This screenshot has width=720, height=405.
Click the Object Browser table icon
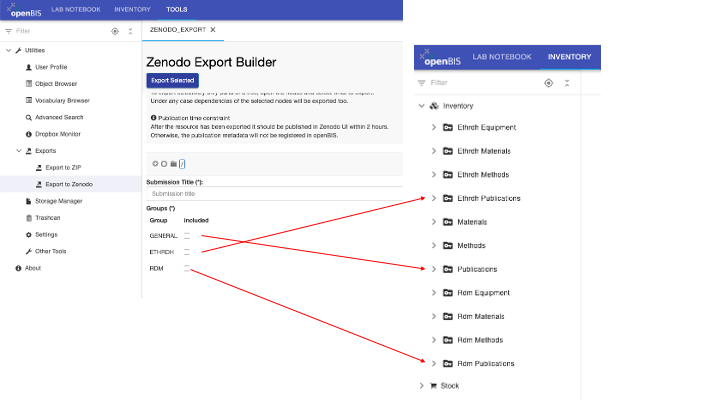(29, 84)
